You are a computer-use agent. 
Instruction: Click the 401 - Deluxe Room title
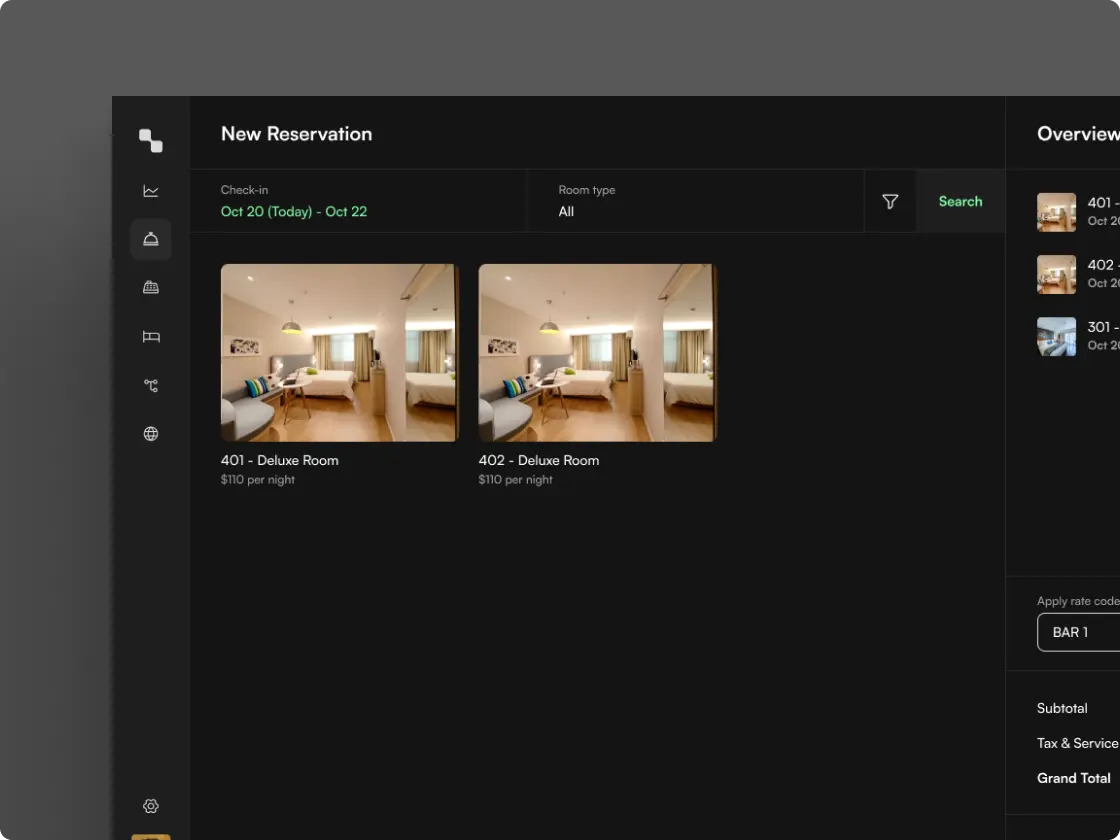click(x=280, y=460)
